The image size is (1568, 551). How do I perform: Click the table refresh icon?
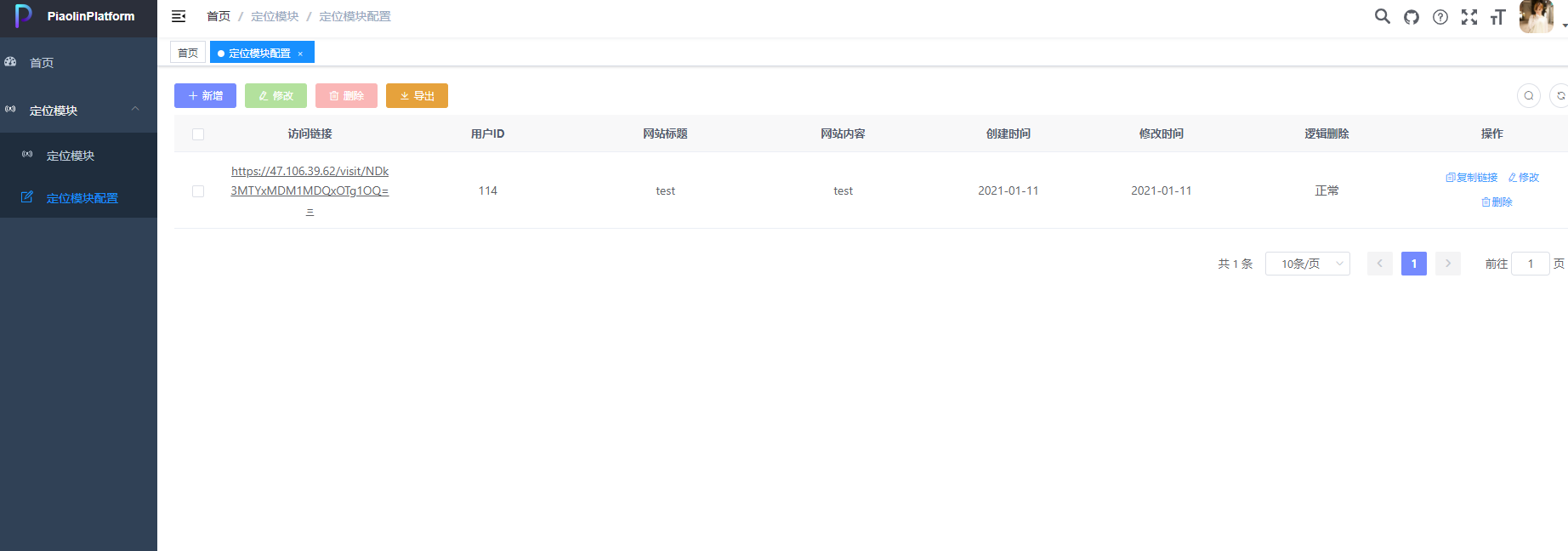[x=1560, y=96]
